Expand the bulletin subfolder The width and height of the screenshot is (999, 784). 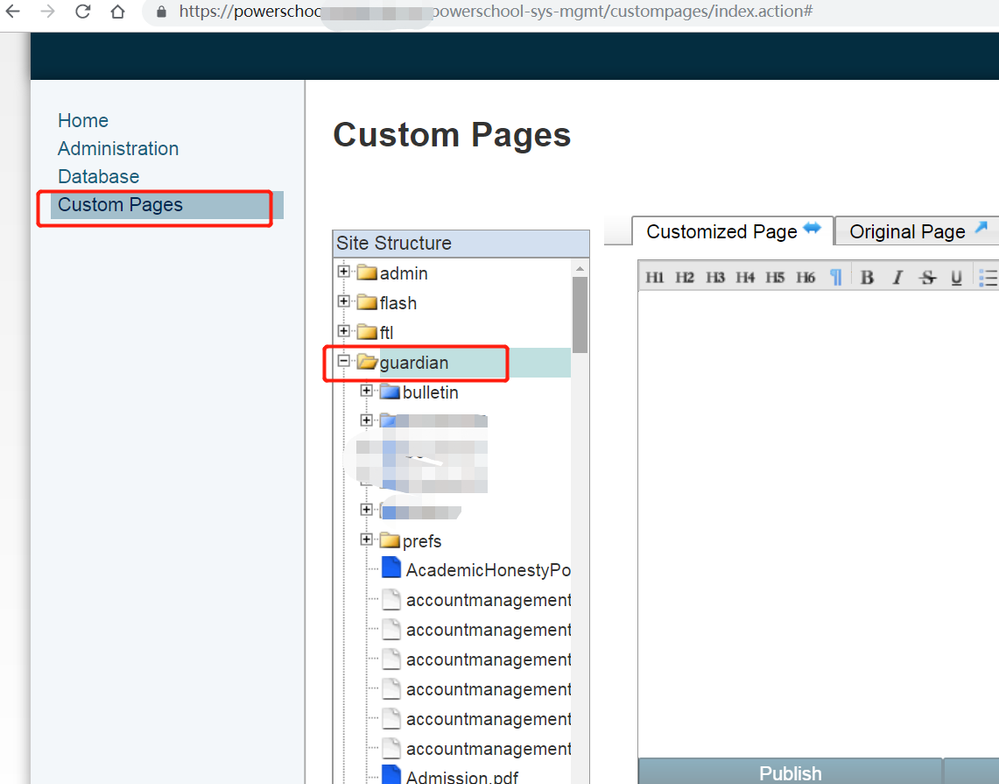coord(366,390)
